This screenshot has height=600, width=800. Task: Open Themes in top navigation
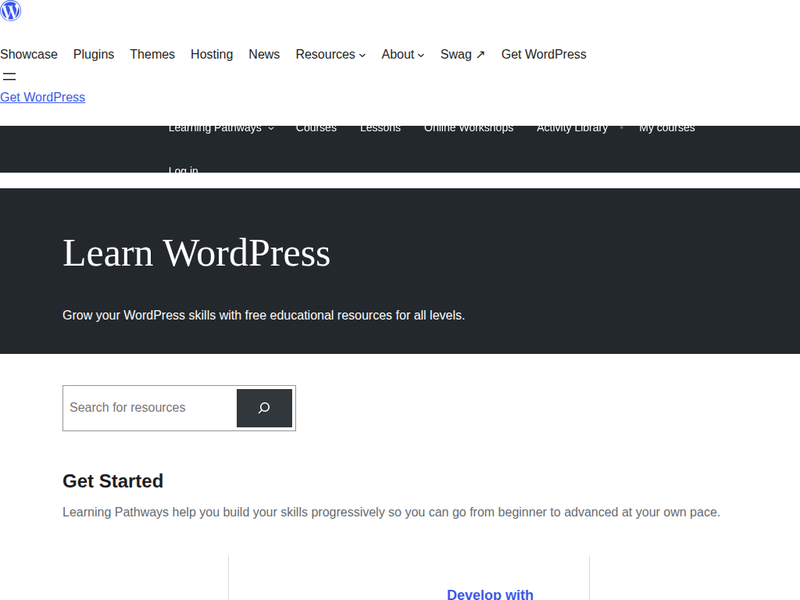point(152,54)
